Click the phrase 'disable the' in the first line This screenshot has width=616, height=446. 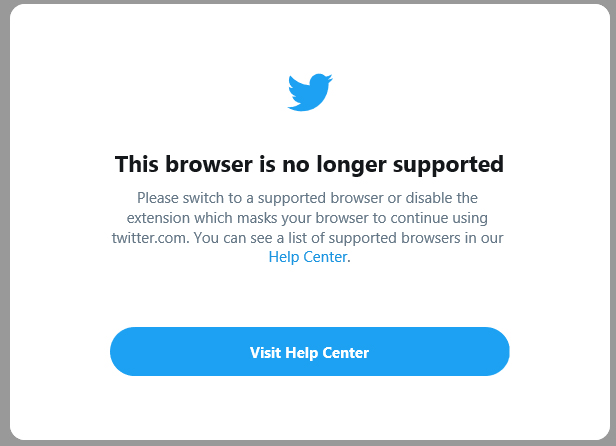(x=441, y=198)
